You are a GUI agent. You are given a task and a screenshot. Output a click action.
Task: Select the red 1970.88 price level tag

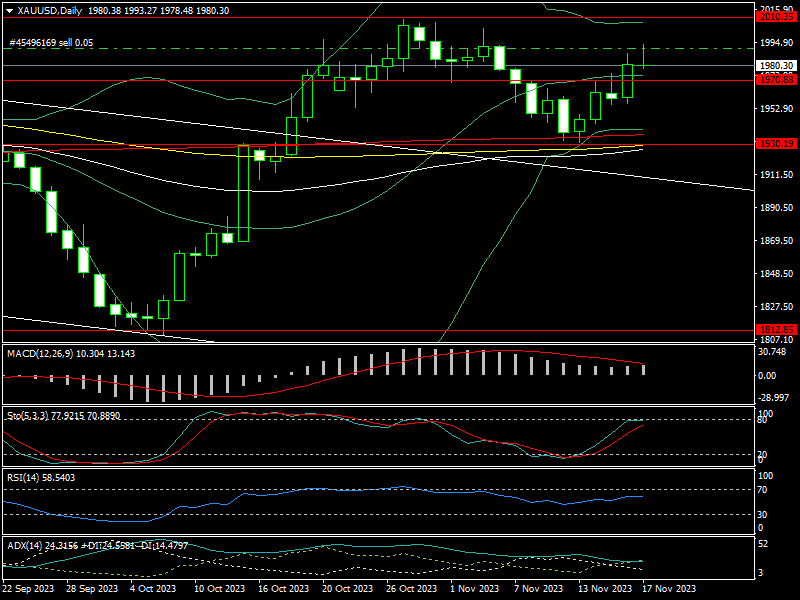point(776,79)
